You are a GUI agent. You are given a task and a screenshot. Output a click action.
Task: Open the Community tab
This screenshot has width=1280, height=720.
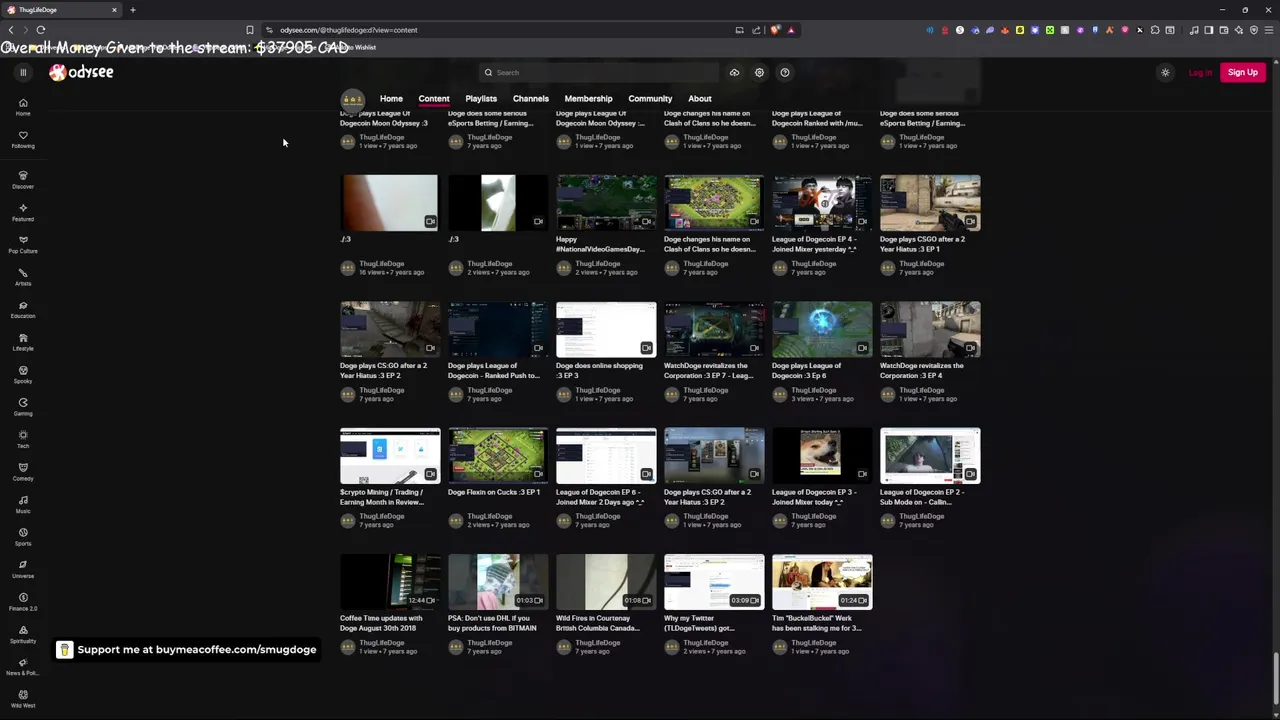(650, 99)
